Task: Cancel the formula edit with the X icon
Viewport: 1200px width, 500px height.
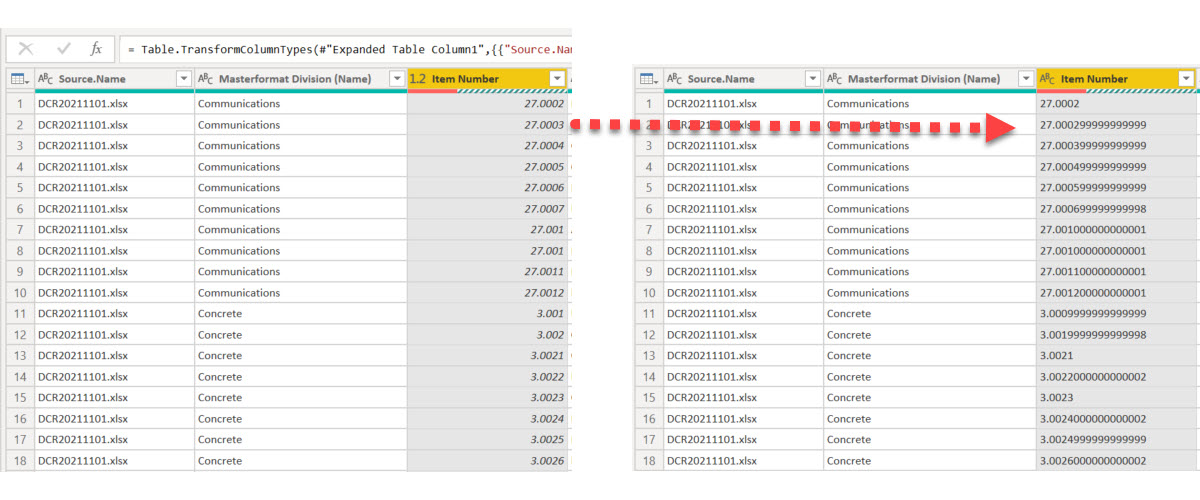Action: pos(26,48)
